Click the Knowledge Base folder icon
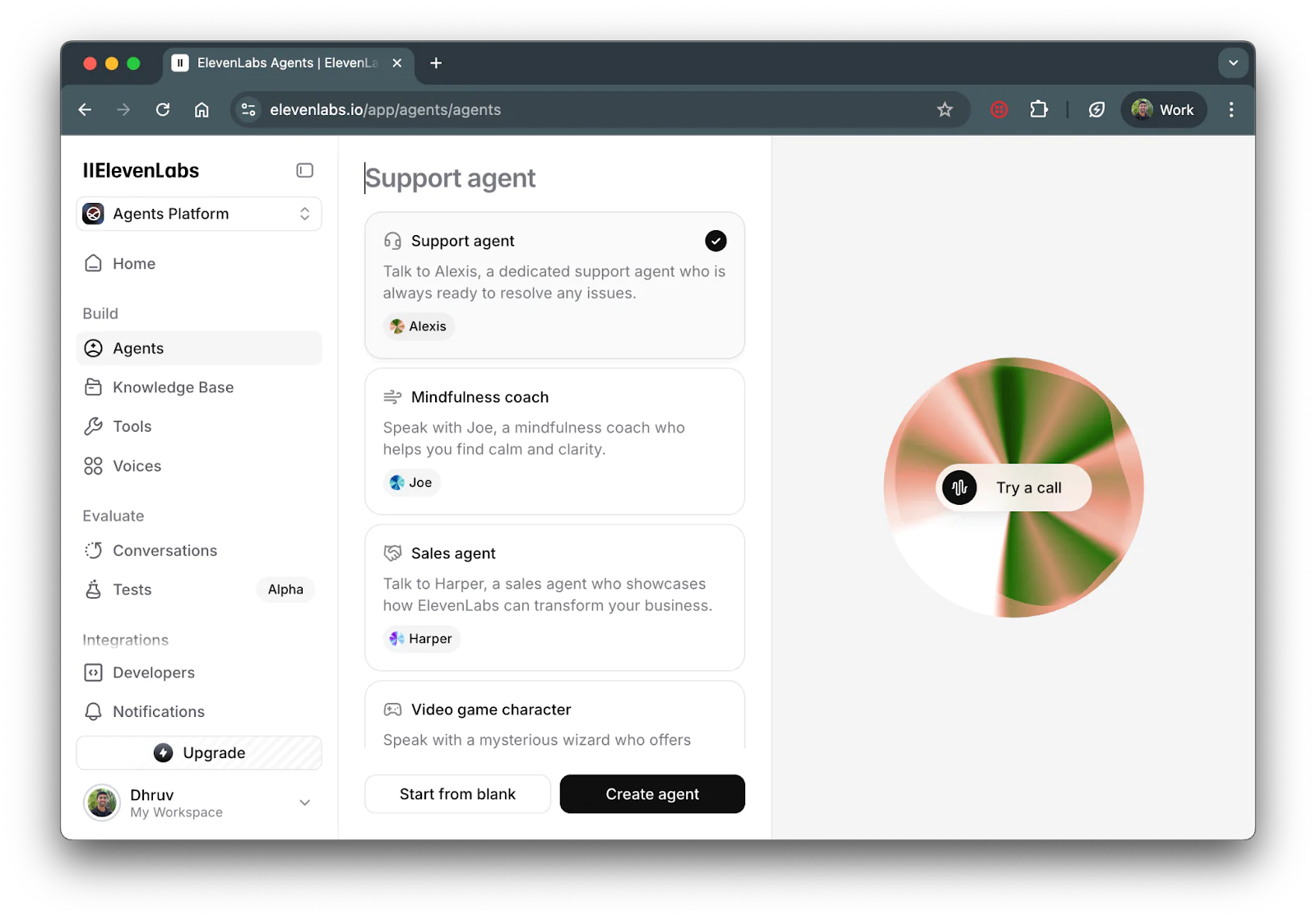 click(94, 387)
